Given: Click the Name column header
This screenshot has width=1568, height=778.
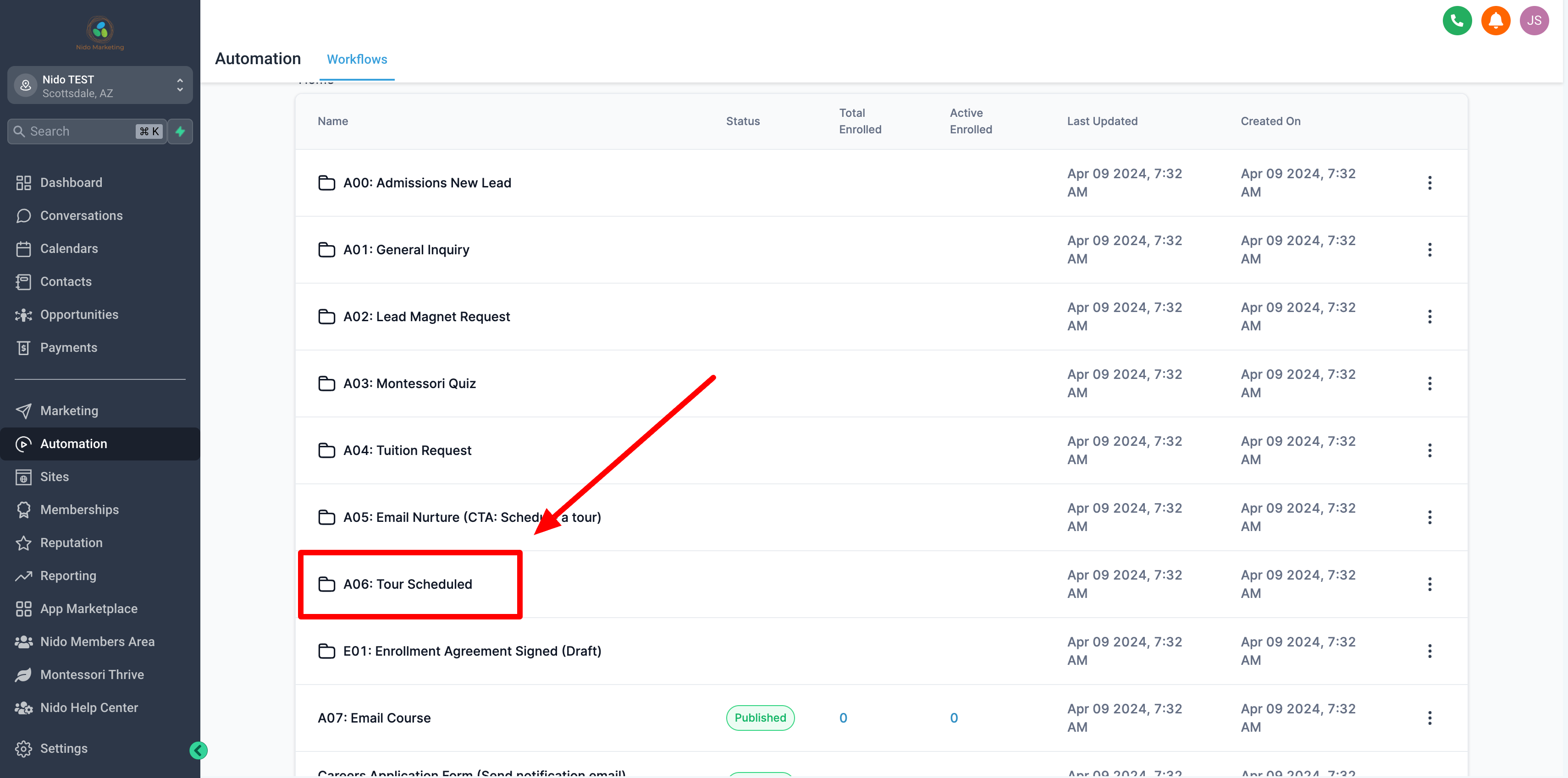Looking at the screenshot, I should [333, 121].
